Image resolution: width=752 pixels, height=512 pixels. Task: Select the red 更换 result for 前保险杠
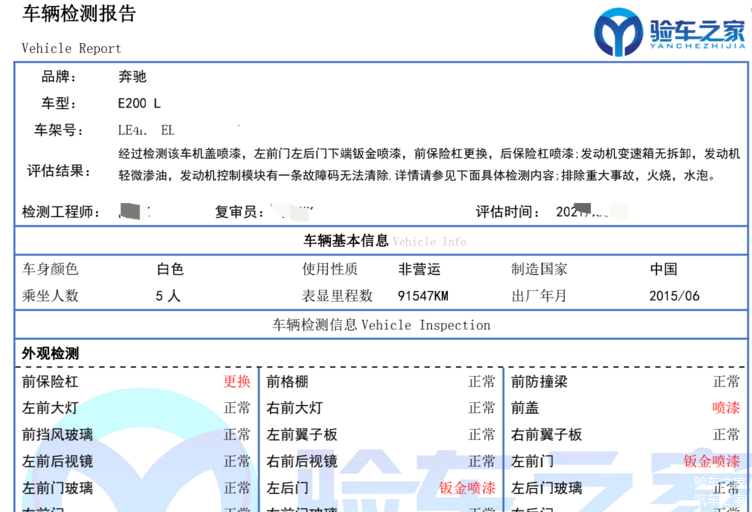[237, 382]
